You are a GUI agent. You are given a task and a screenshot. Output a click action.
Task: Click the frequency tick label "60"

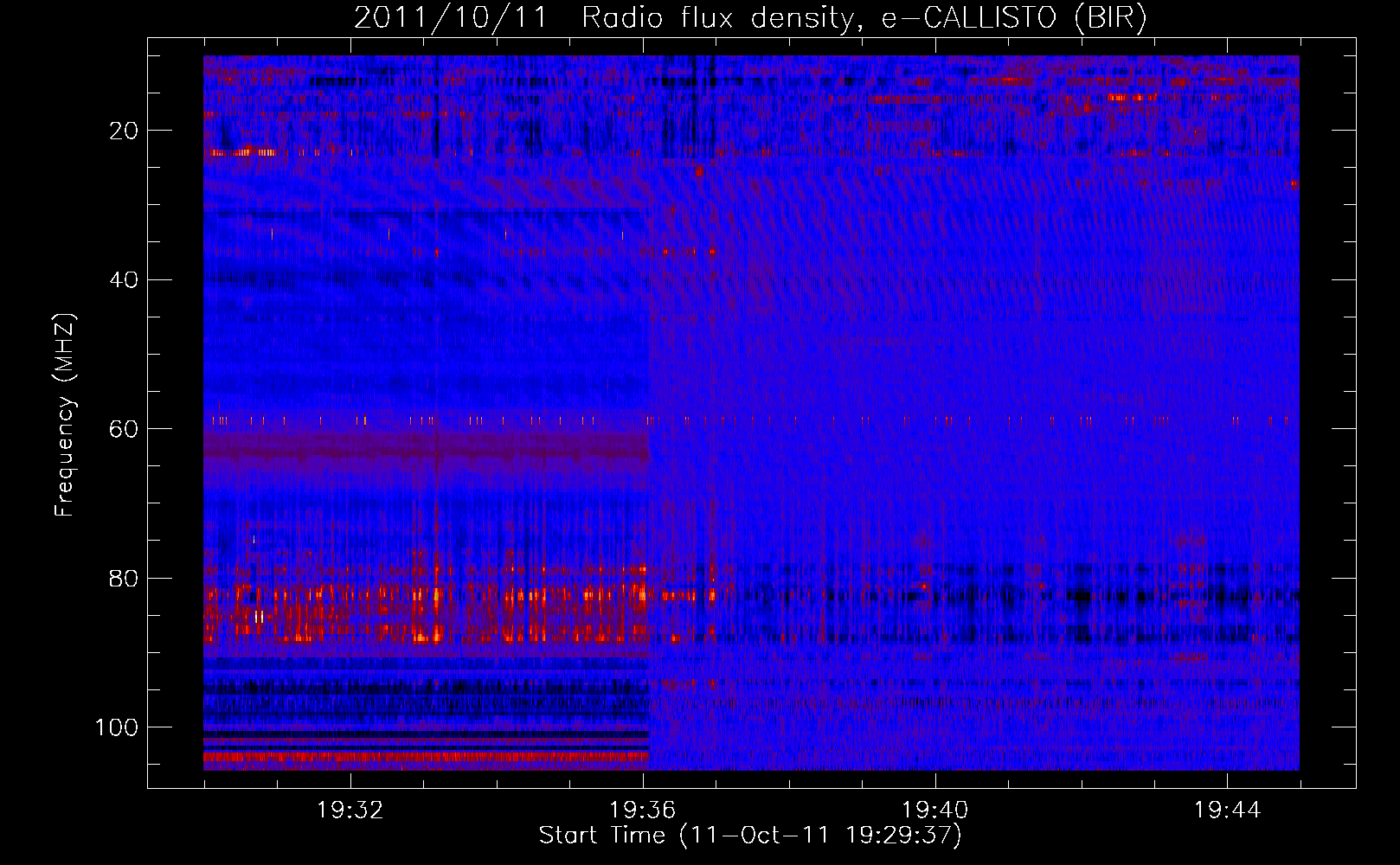(124, 429)
